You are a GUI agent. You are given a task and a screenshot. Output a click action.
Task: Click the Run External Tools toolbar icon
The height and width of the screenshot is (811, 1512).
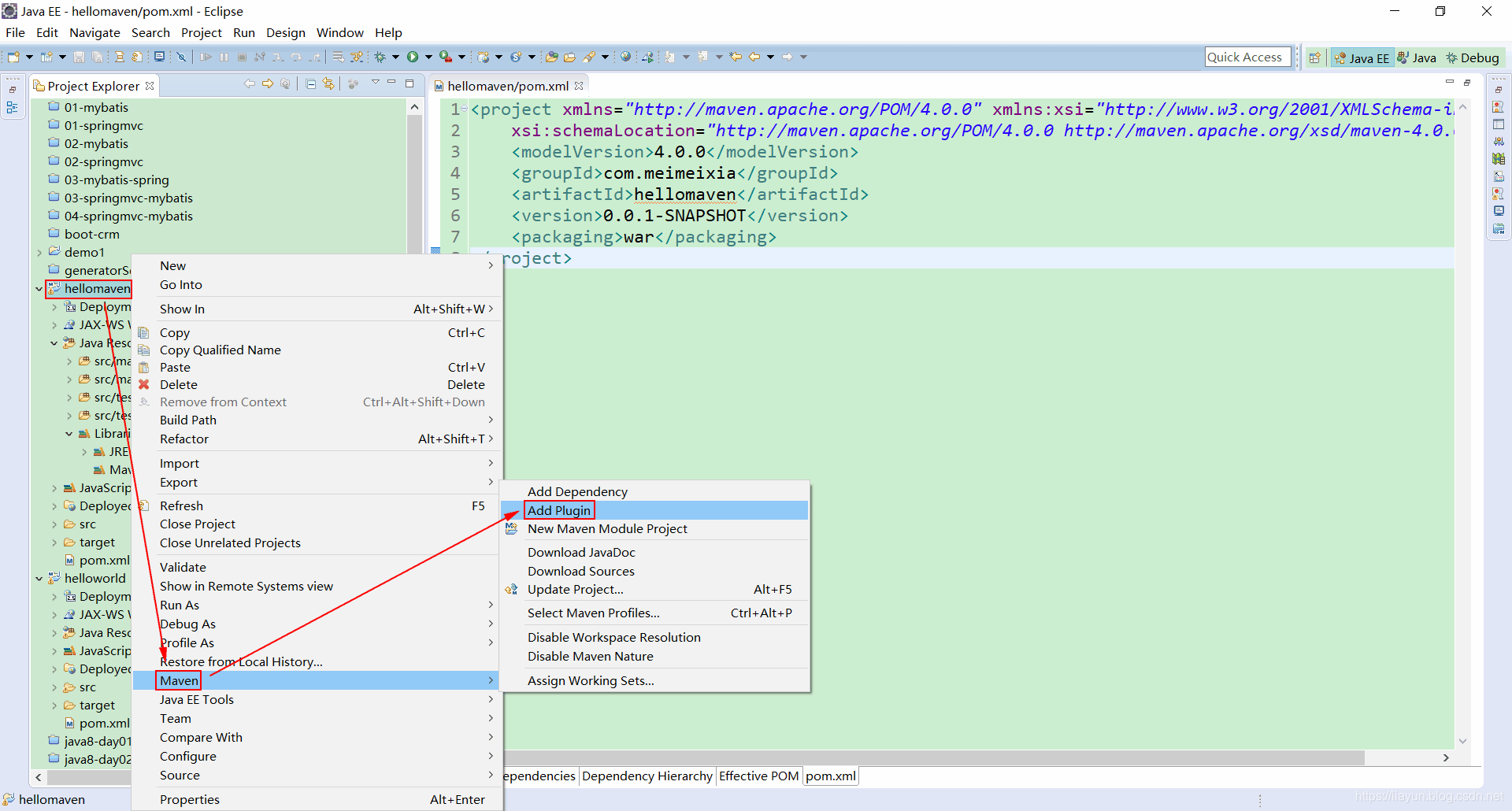point(445,57)
